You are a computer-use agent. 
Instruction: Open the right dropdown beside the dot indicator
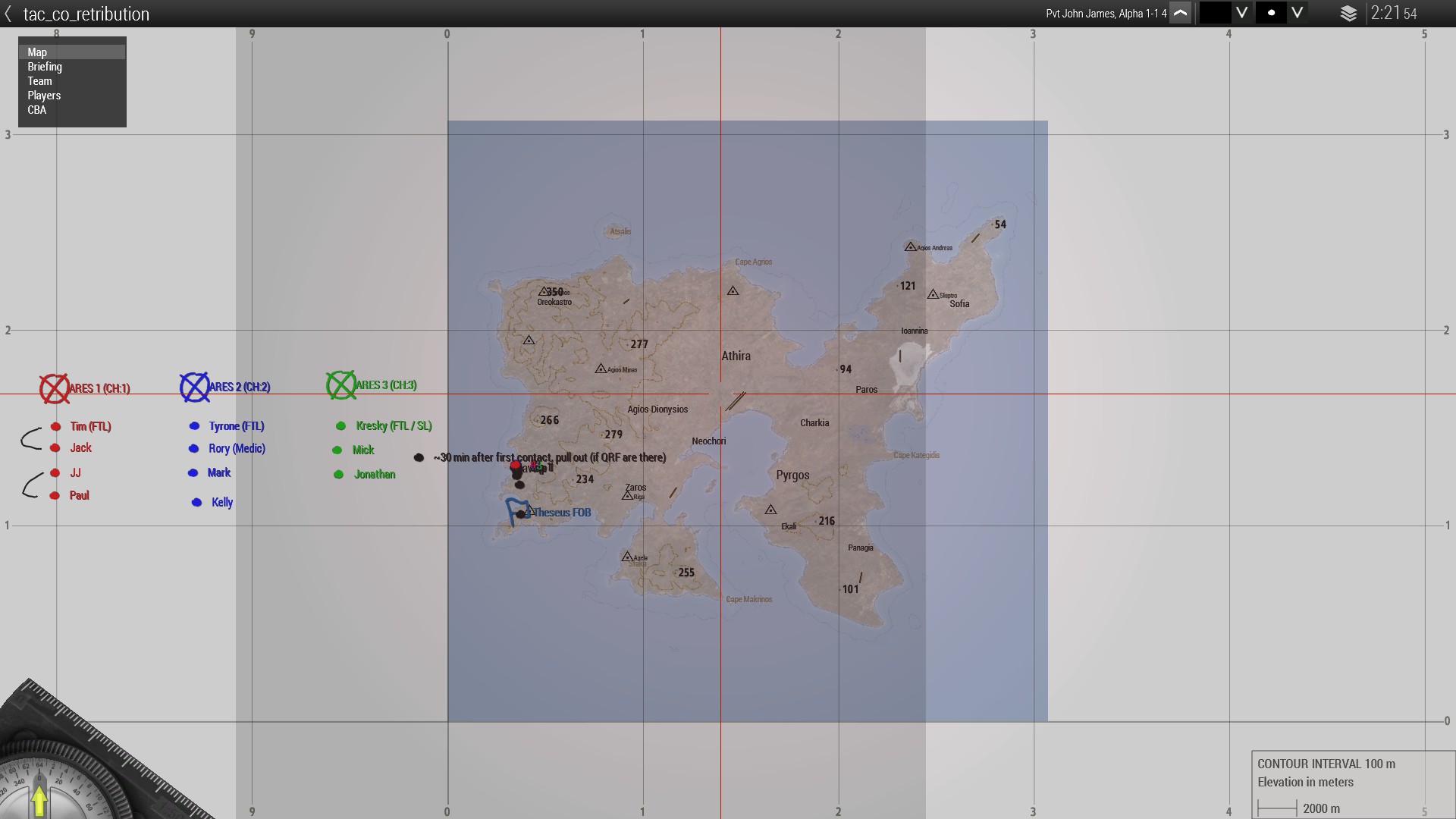(1297, 13)
